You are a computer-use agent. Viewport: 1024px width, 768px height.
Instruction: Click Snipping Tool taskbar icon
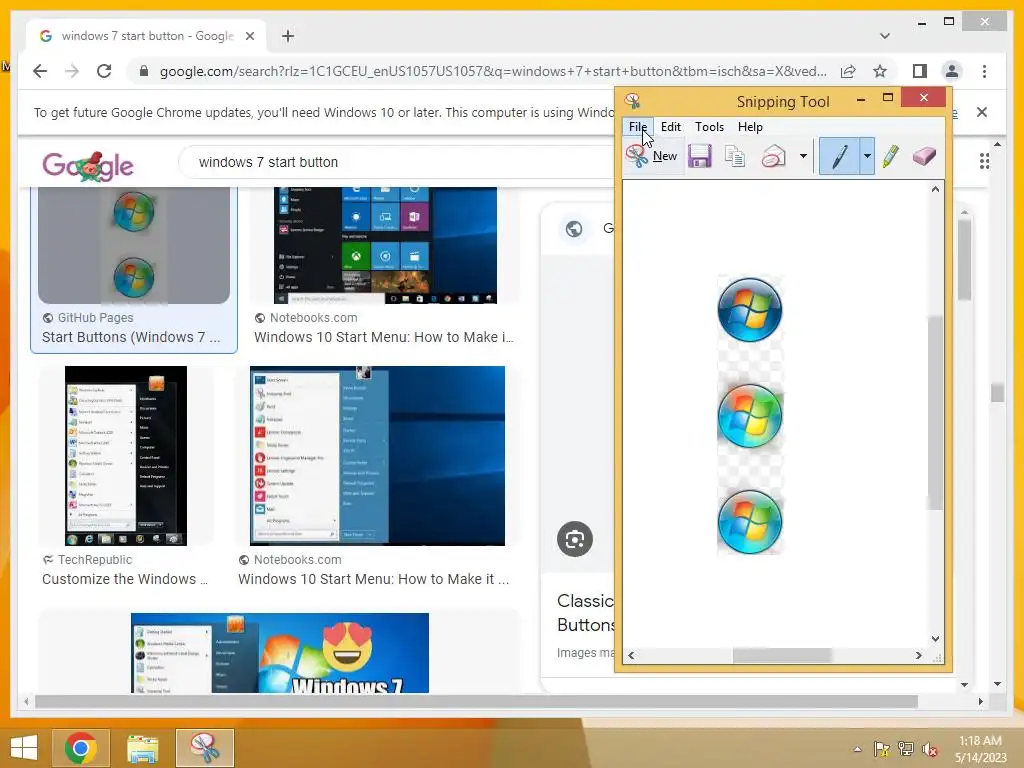(204, 748)
